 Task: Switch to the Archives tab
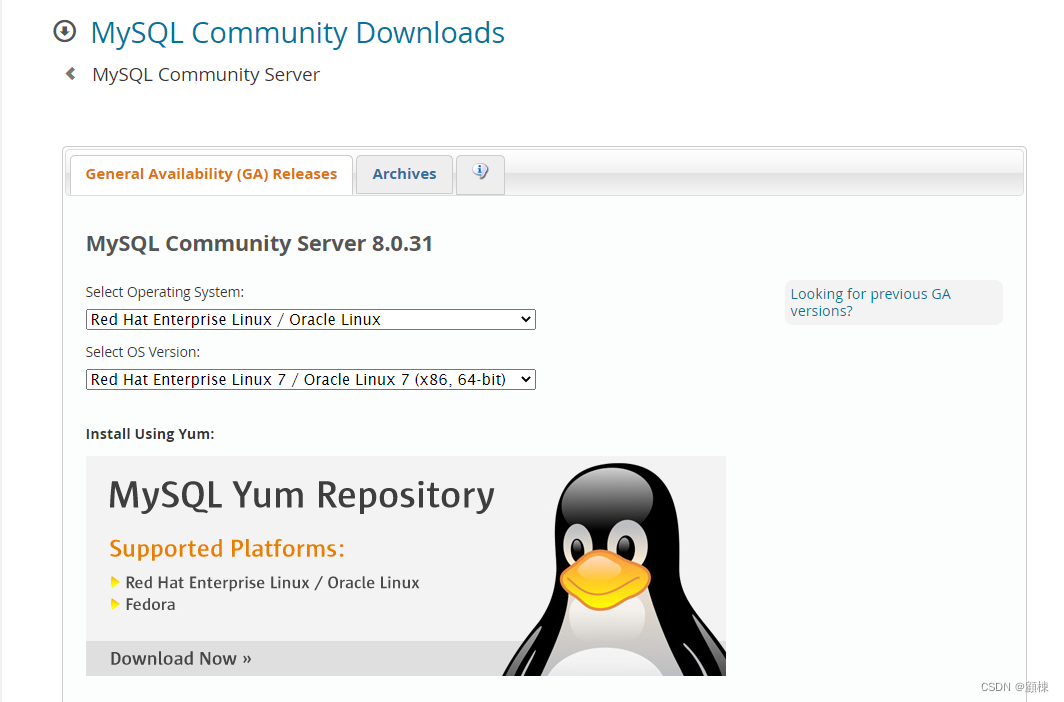[404, 174]
